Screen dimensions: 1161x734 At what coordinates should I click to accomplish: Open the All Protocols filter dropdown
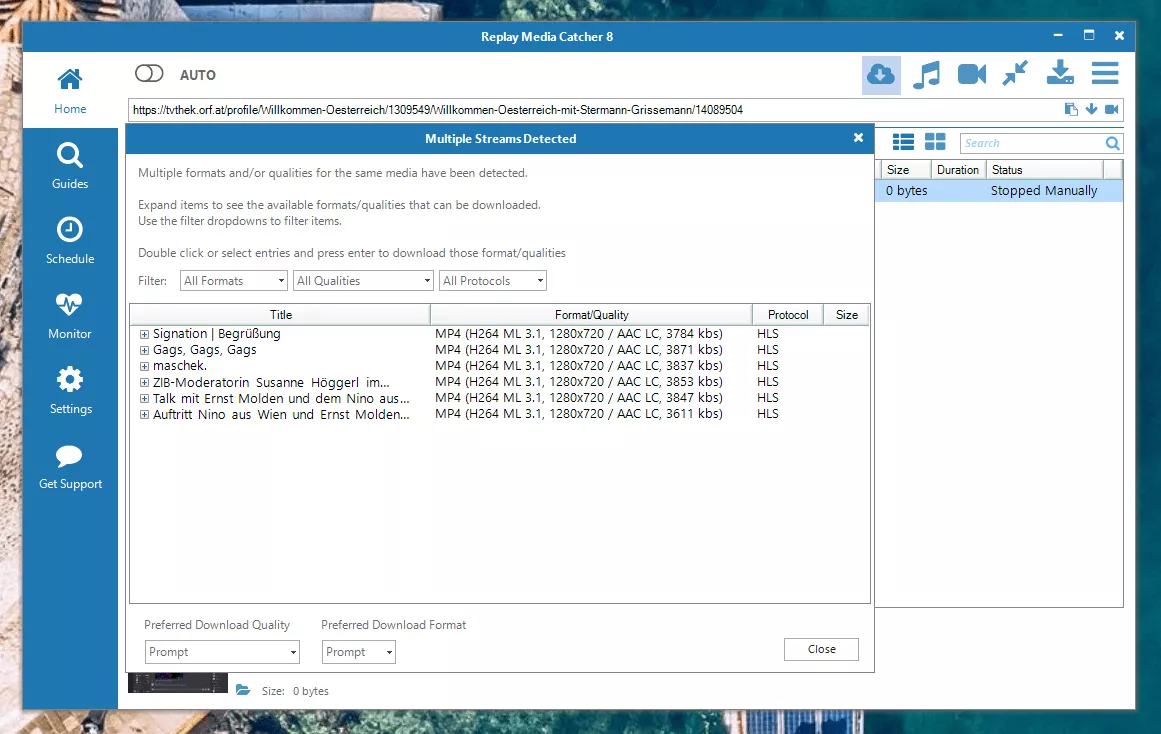tap(492, 281)
